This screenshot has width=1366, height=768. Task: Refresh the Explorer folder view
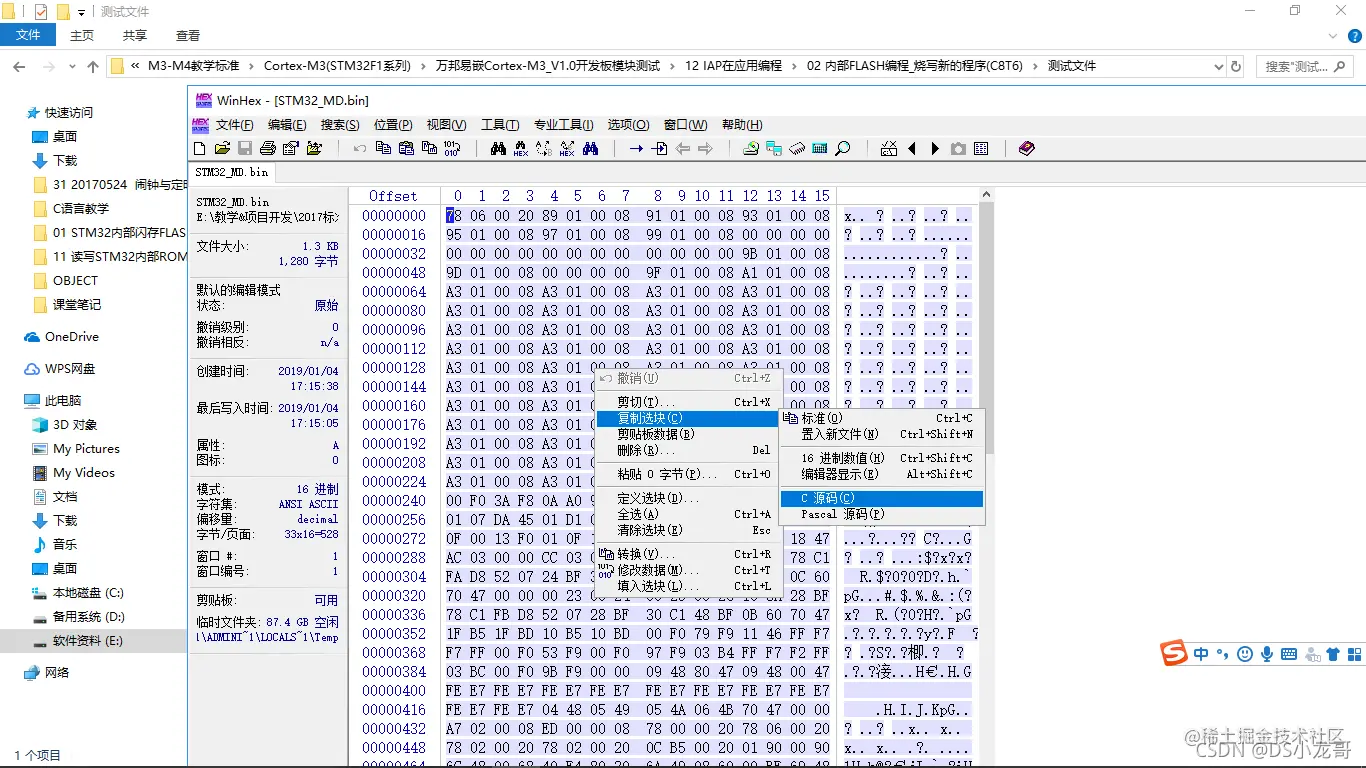[1236, 66]
